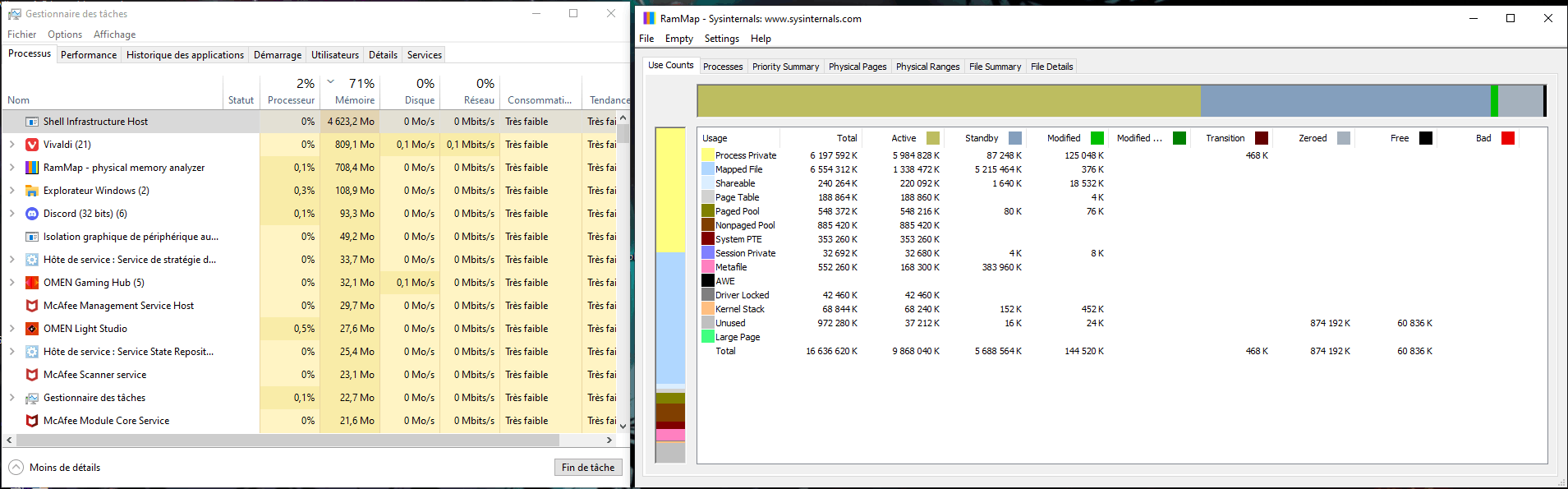1568x489 pixels.
Task: Click the Process Private yellow swatch
Action: pyautogui.click(x=707, y=155)
